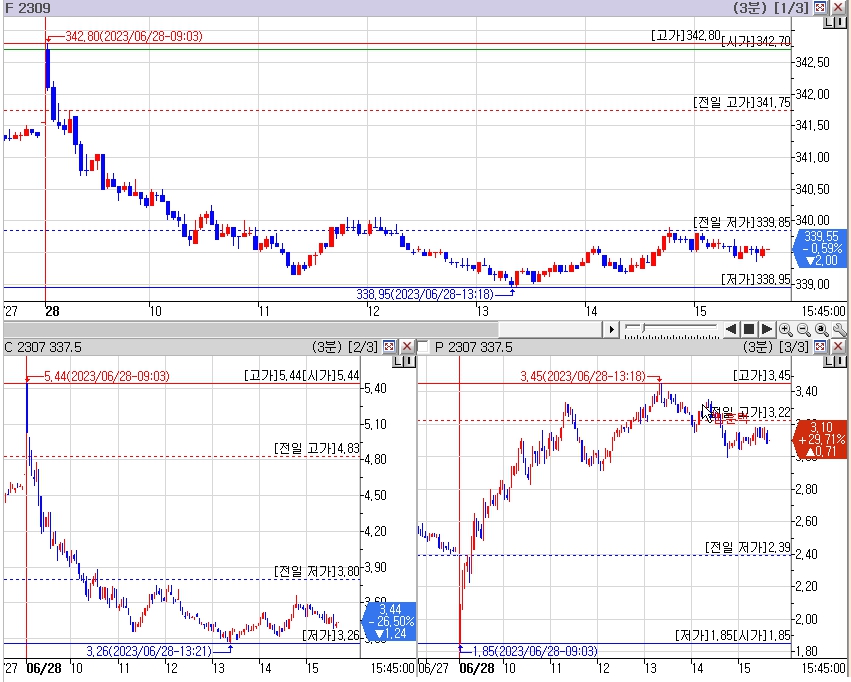This screenshot has width=851, height=682.
Task: Click the chart zoom-out magnifier icon
Action: point(804,329)
